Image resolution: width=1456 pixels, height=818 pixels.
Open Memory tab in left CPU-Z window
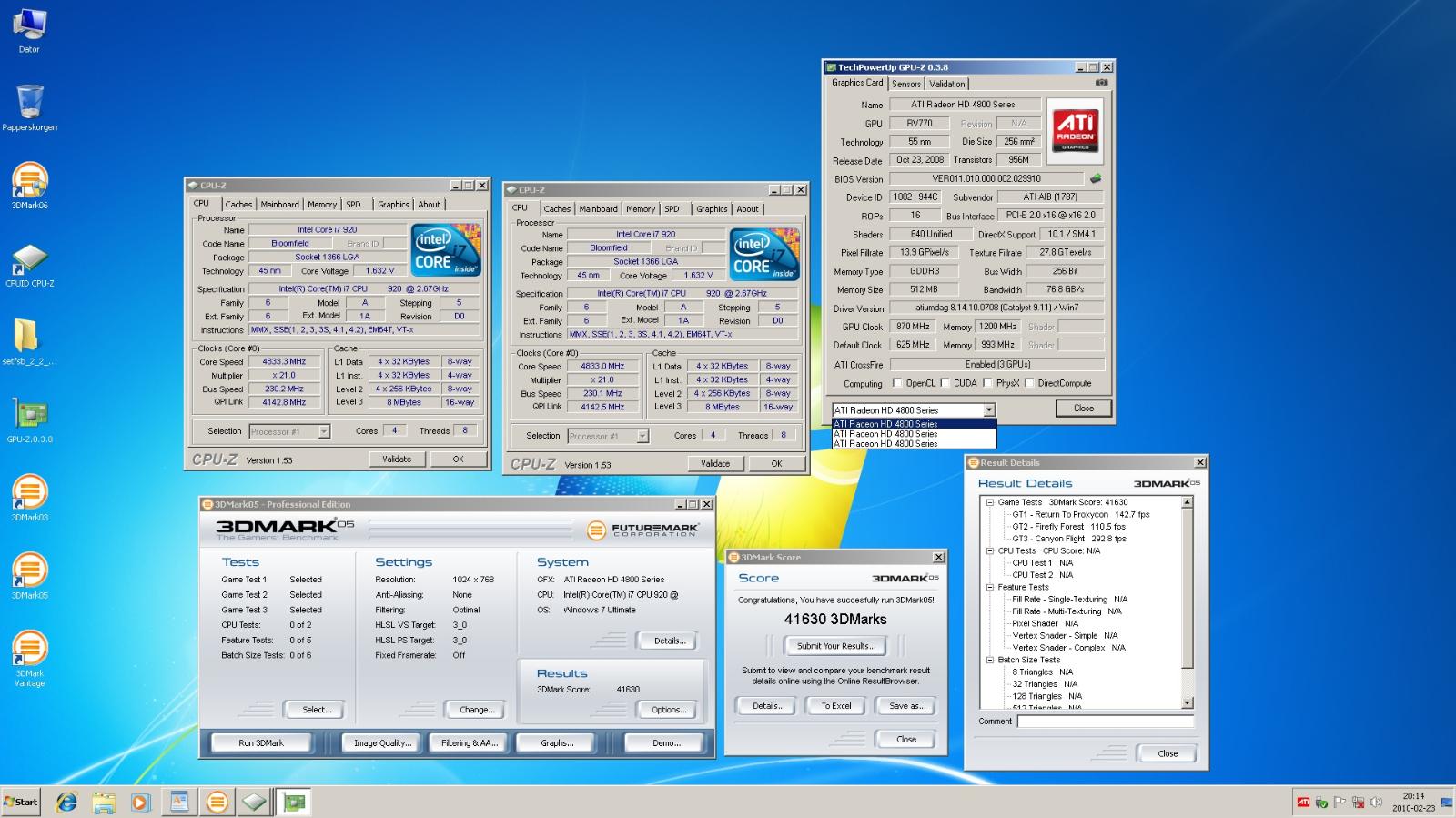[321, 205]
